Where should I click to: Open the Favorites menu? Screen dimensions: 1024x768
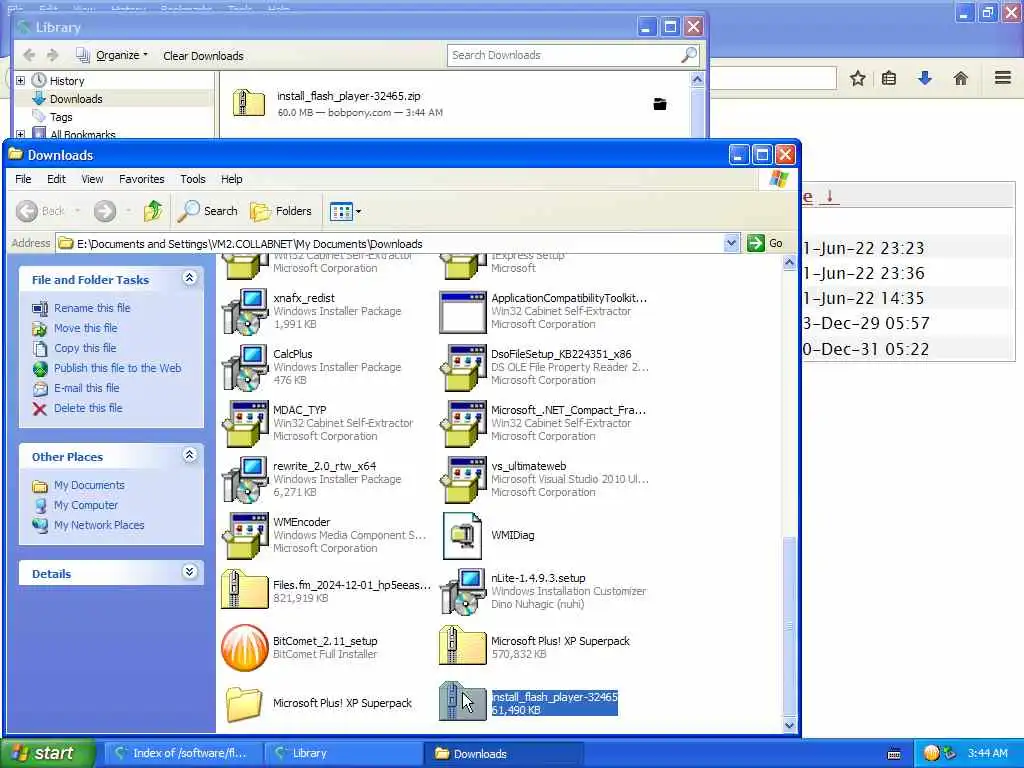pyautogui.click(x=142, y=179)
